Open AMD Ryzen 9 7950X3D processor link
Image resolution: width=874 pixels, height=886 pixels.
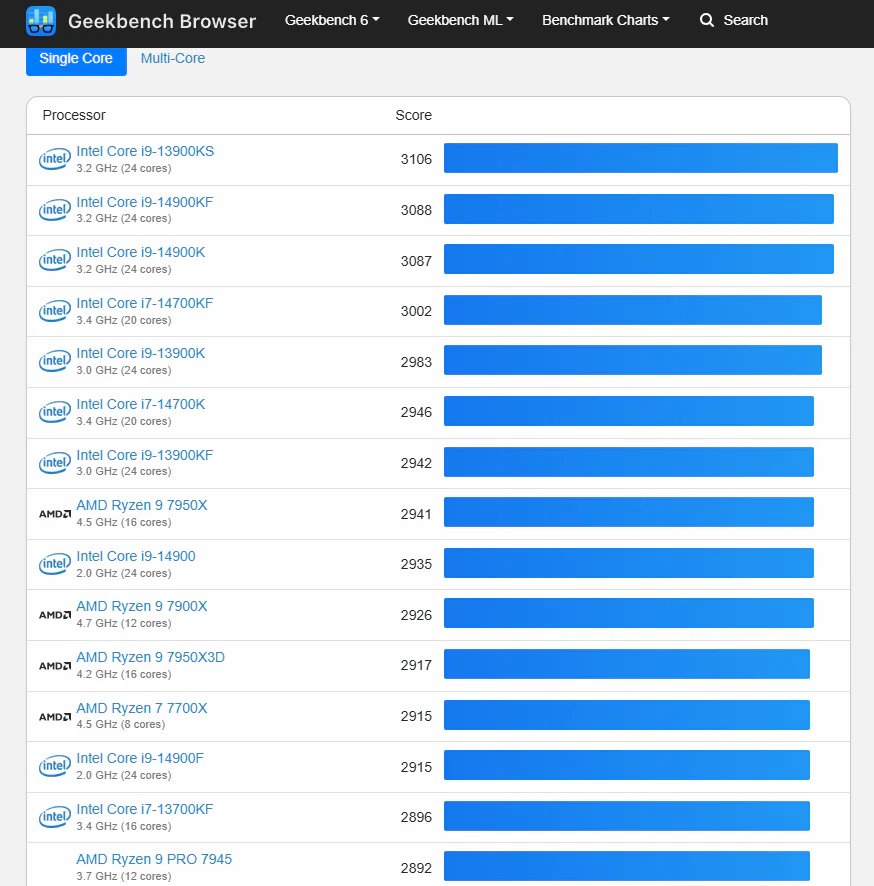(x=150, y=657)
